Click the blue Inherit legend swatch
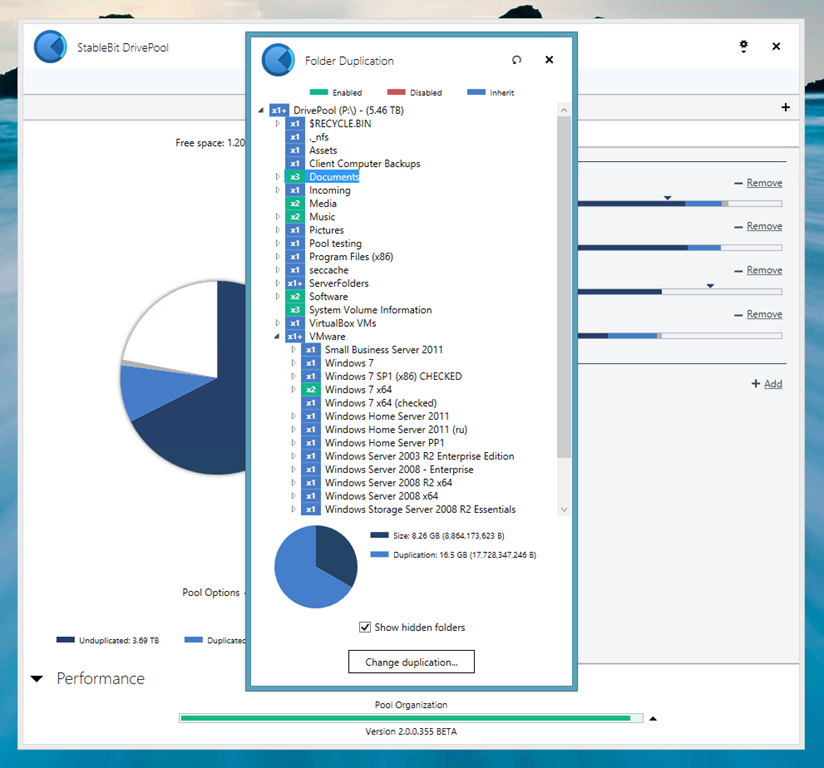824x768 pixels. tap(476, 92)
